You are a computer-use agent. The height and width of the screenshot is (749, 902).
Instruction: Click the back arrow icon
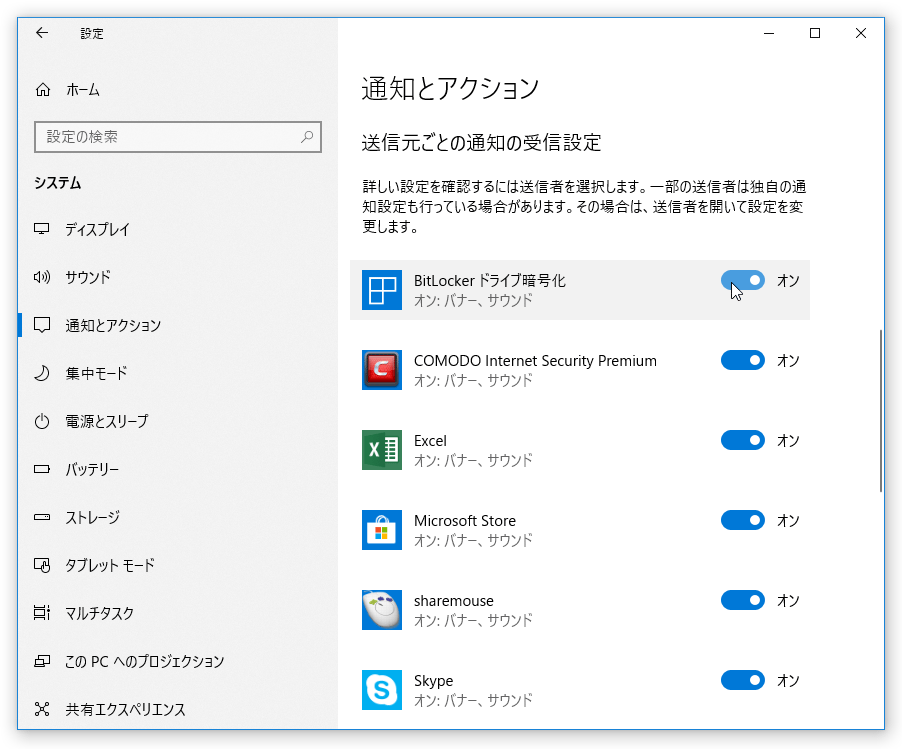coord(42,33)
